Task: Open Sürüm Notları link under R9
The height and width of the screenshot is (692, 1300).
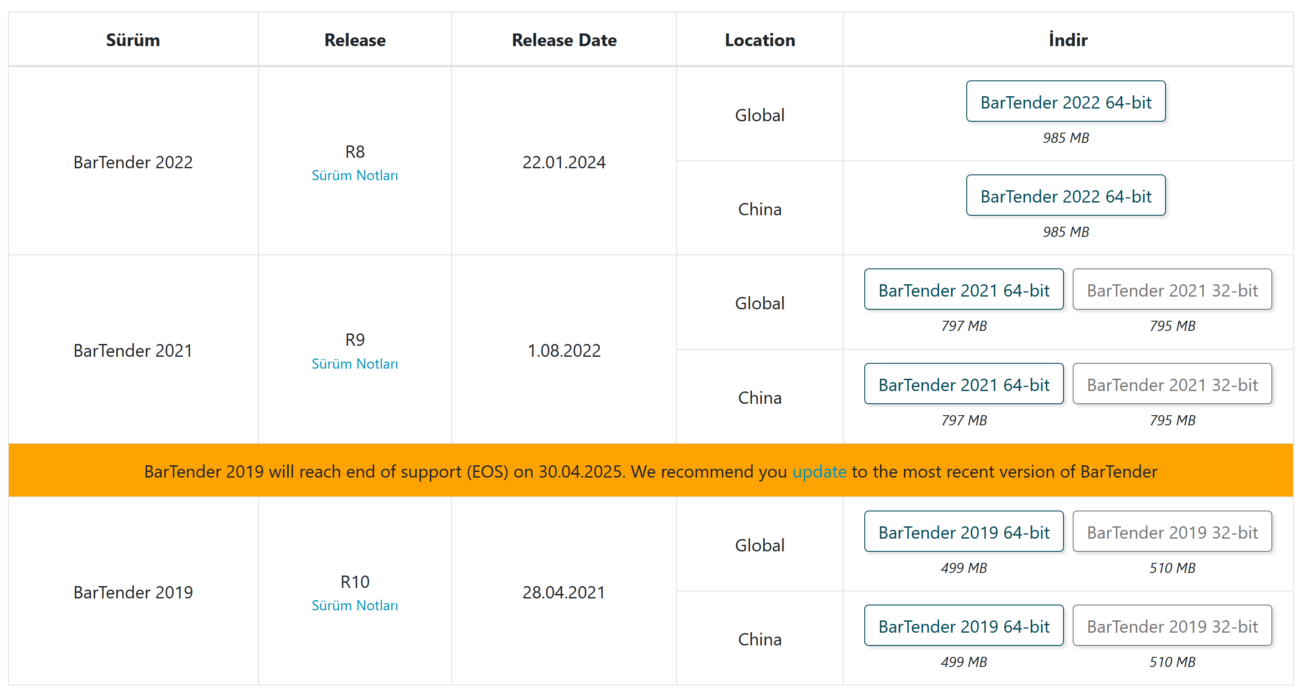Action: pos(355,364)
